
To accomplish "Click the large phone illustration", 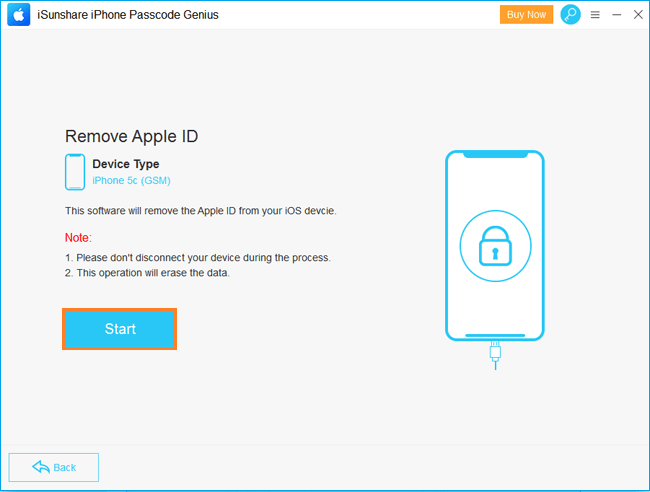I will click(x=495, y=246).
